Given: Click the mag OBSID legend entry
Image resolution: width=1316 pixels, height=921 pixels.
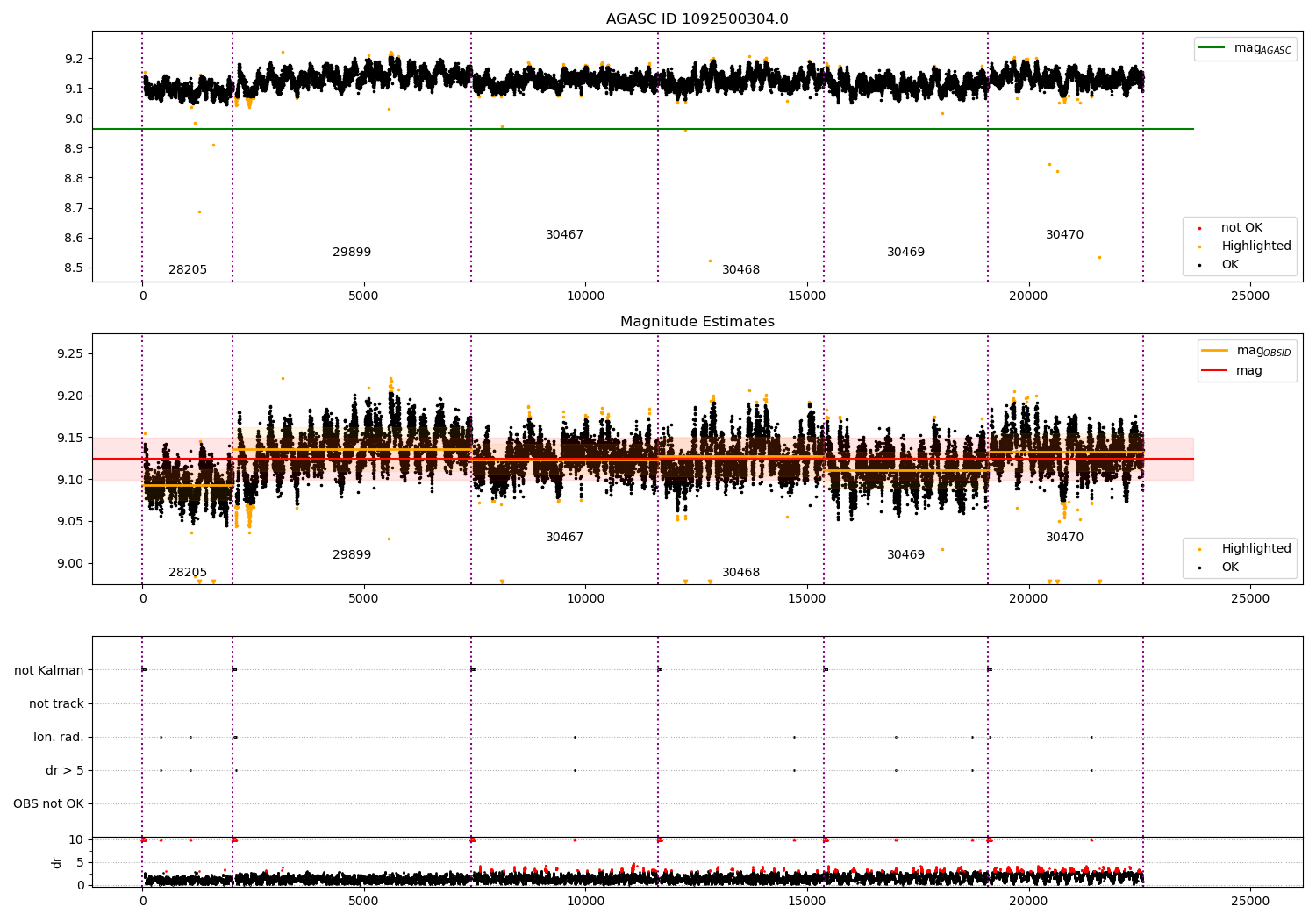Looking at the screenshot, I should click(1247, 351).
